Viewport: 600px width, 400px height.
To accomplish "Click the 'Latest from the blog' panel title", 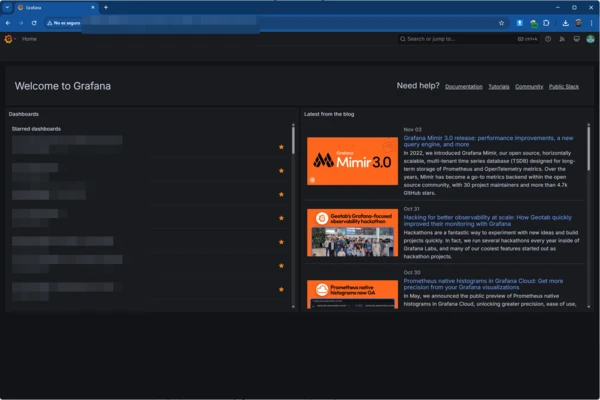I will (329, 114).
